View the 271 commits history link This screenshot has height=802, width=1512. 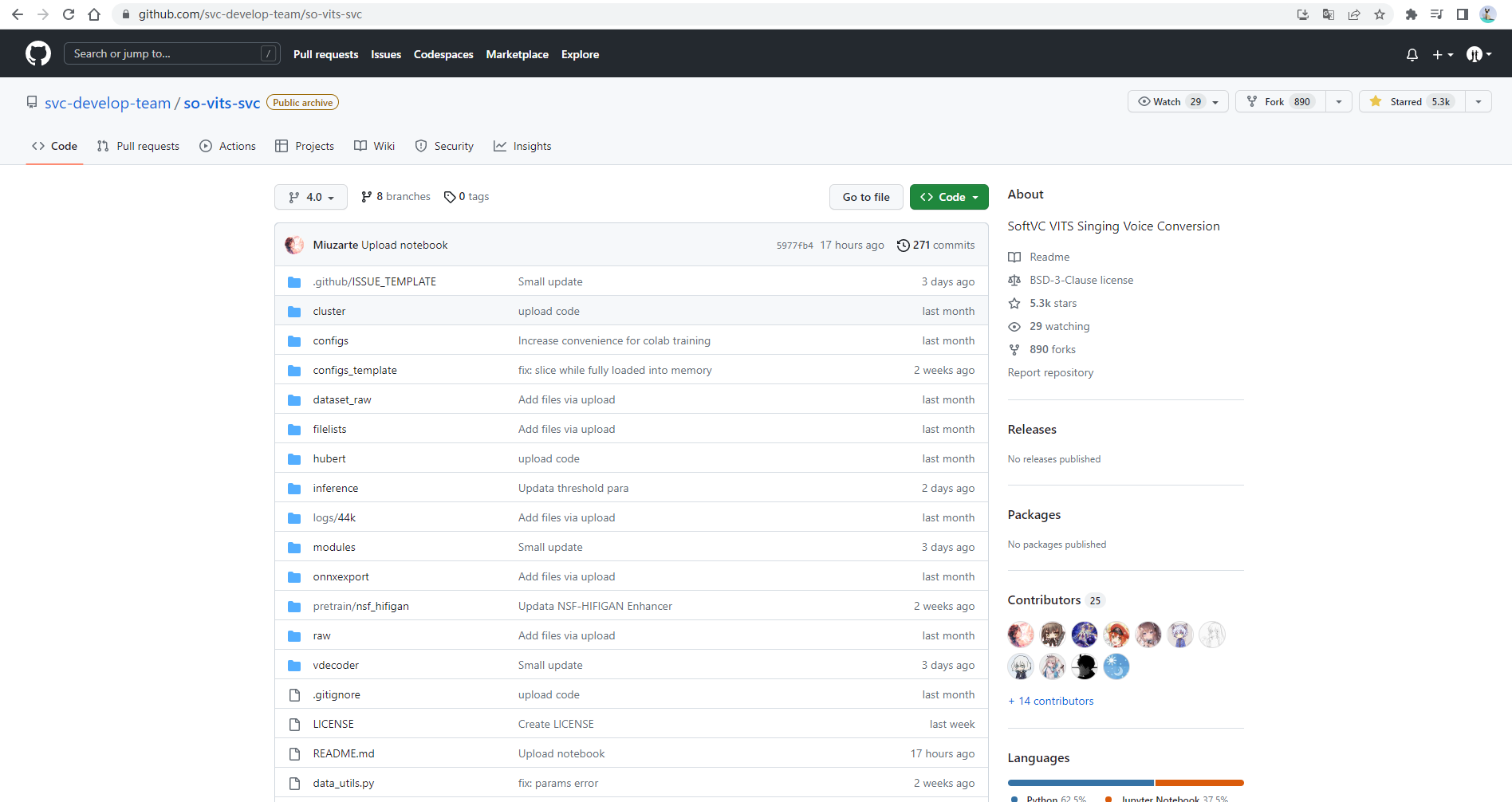pyautogui.click(x=936, y=246)
